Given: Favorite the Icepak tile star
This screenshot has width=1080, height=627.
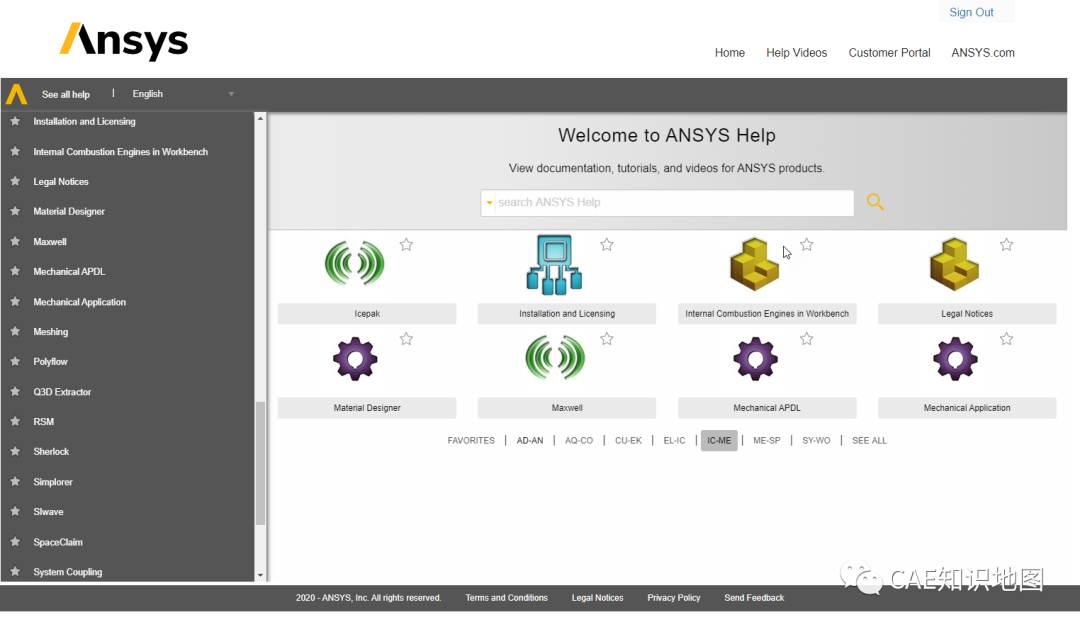Looking at the screenshot, I should (x=406, y=243).
